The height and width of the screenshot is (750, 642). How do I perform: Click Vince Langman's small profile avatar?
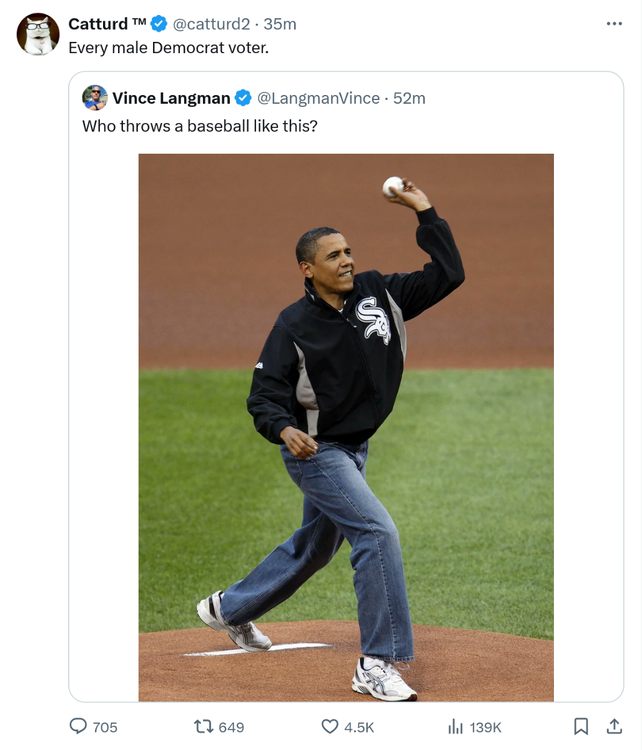[x=95, y=97]
